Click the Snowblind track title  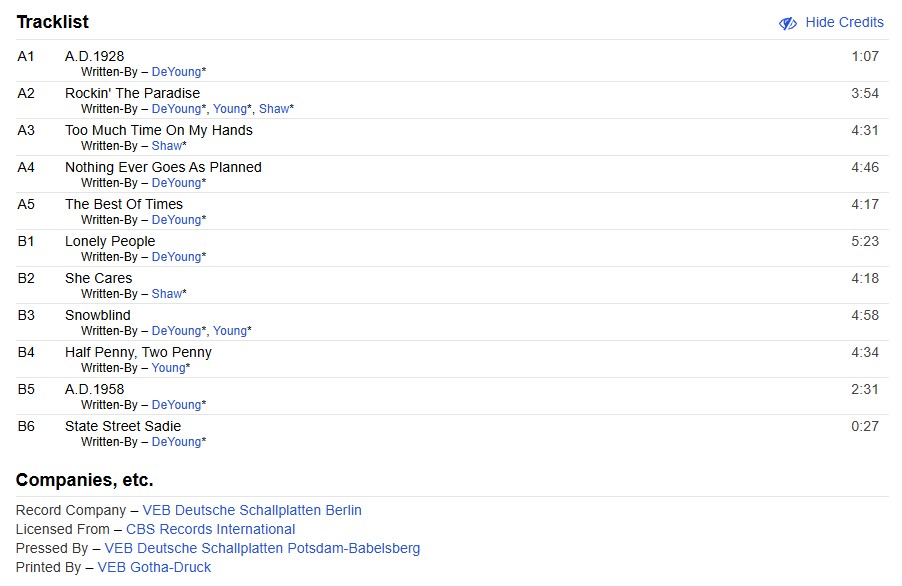98,315
